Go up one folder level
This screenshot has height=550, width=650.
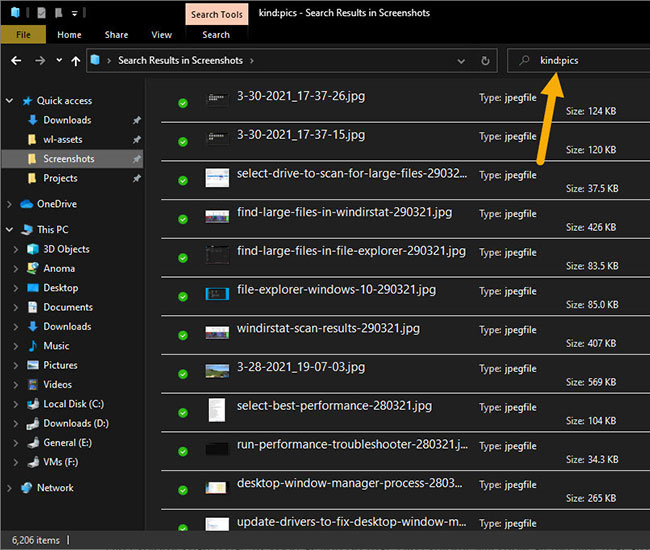[x=75, y=61]
